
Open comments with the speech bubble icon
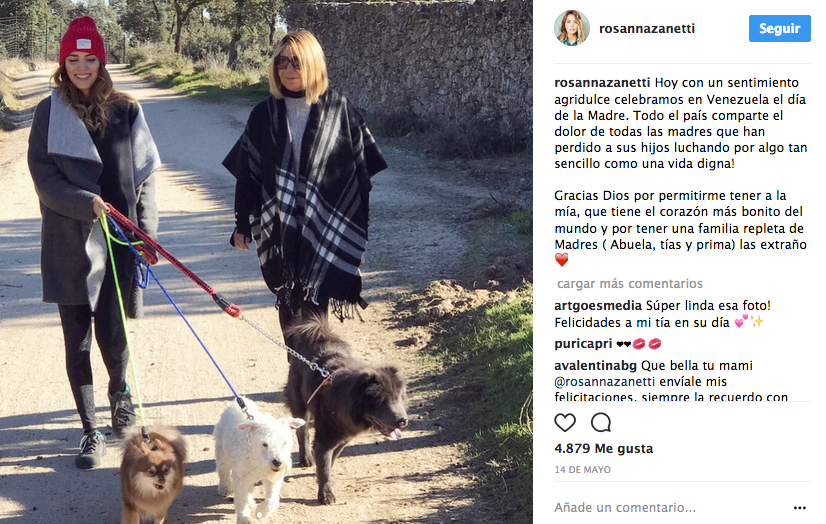(601, 422)
